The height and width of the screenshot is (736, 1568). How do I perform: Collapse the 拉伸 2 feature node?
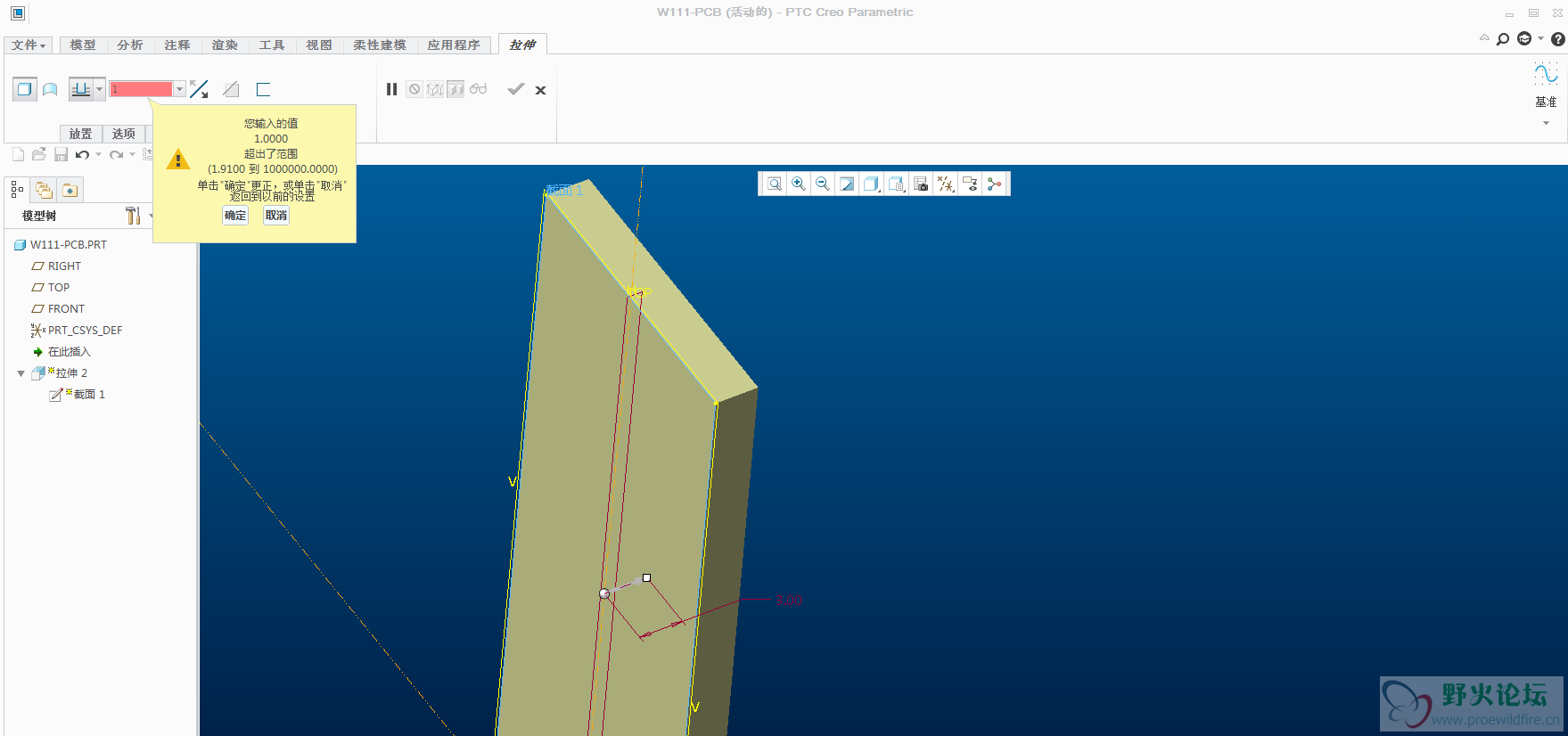pyautogui.click(x=21, y=373)
